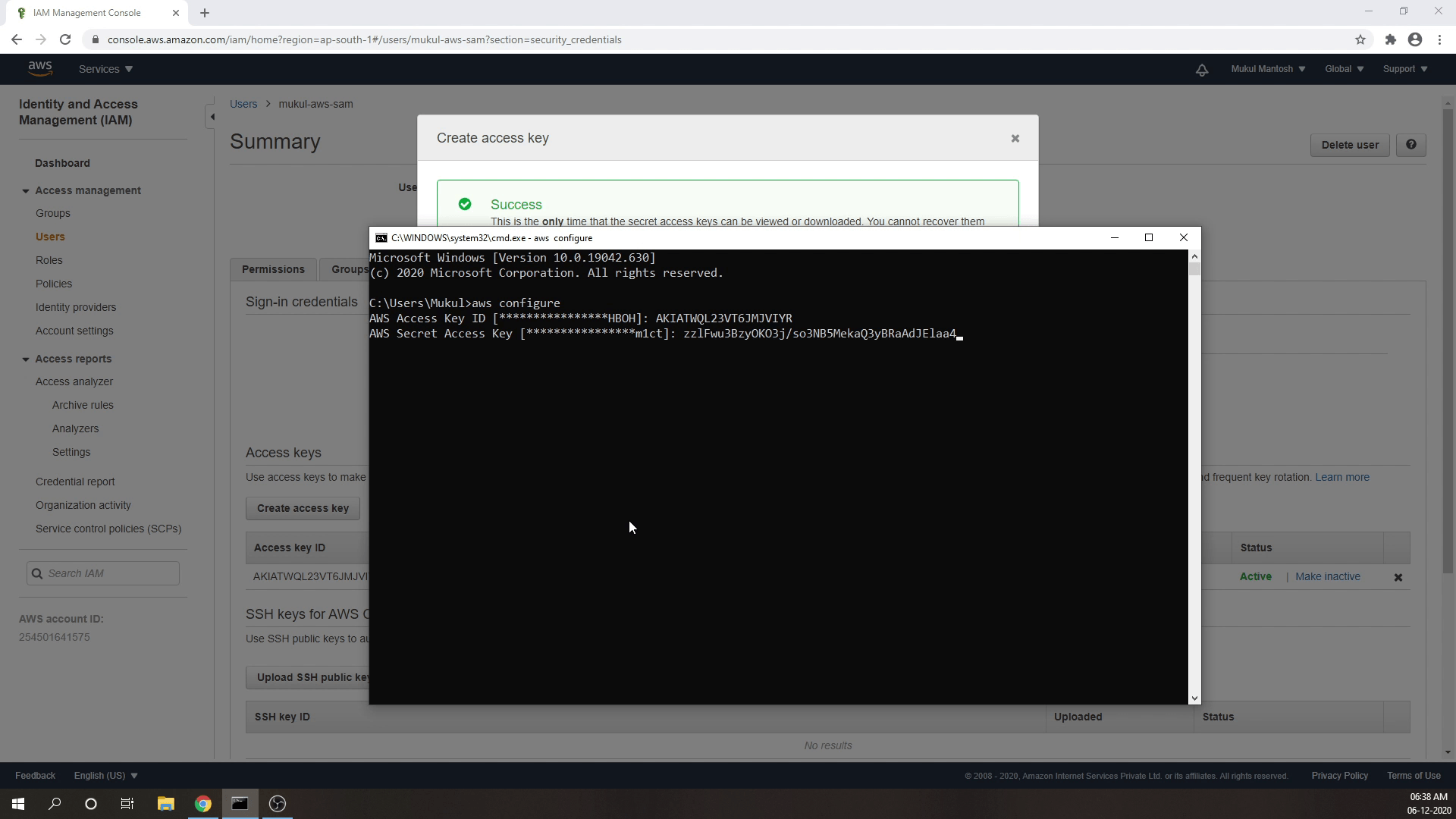Bookmark this page with the star icon

pyautogui.click(x=1360, y=39)
